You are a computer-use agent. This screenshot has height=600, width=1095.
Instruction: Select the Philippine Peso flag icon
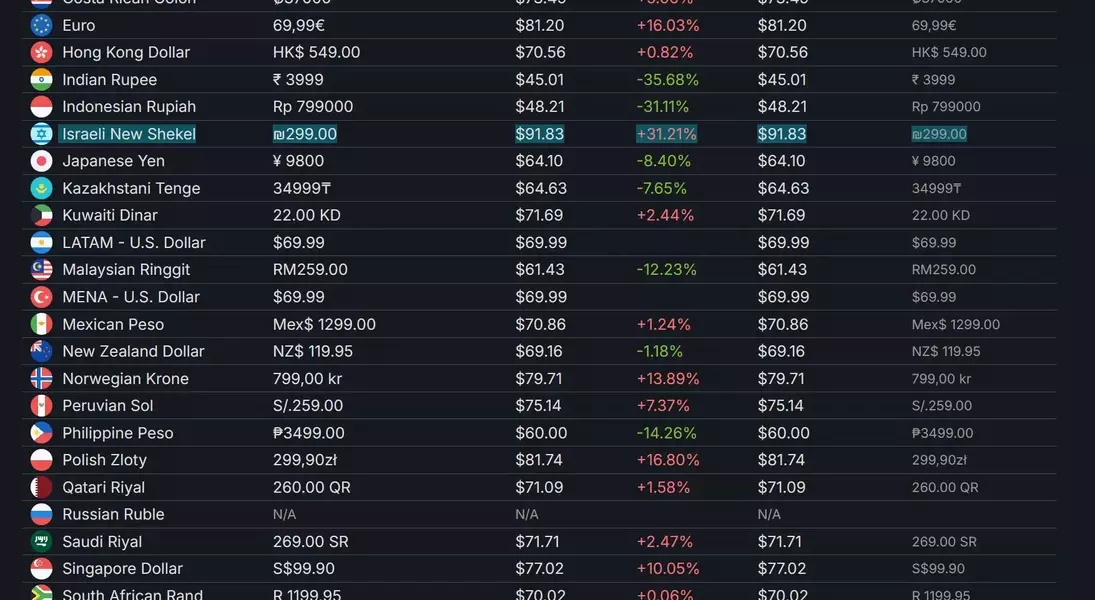pyautogui.click(x=41, y=433)
